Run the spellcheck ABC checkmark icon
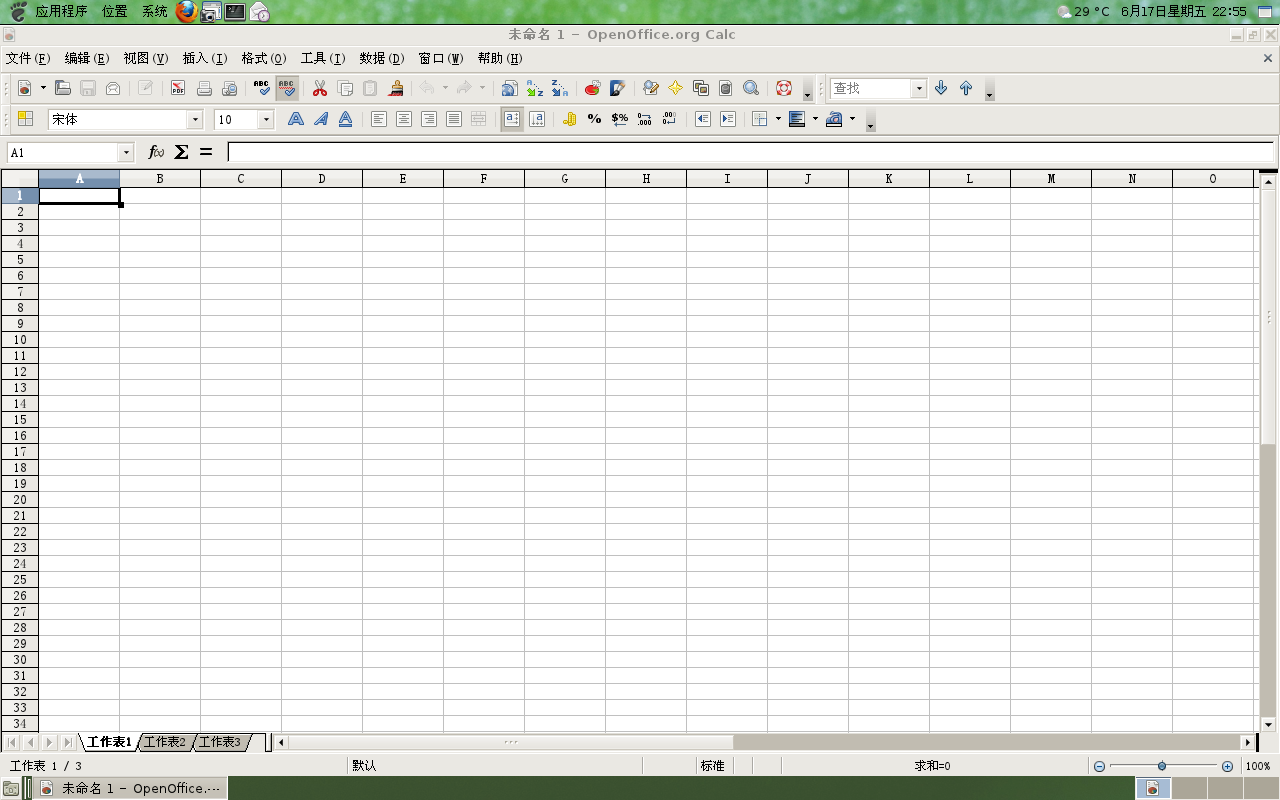The width and height of the screenshot is (1280, 800). pyautogui.click(x=262, y=88)
